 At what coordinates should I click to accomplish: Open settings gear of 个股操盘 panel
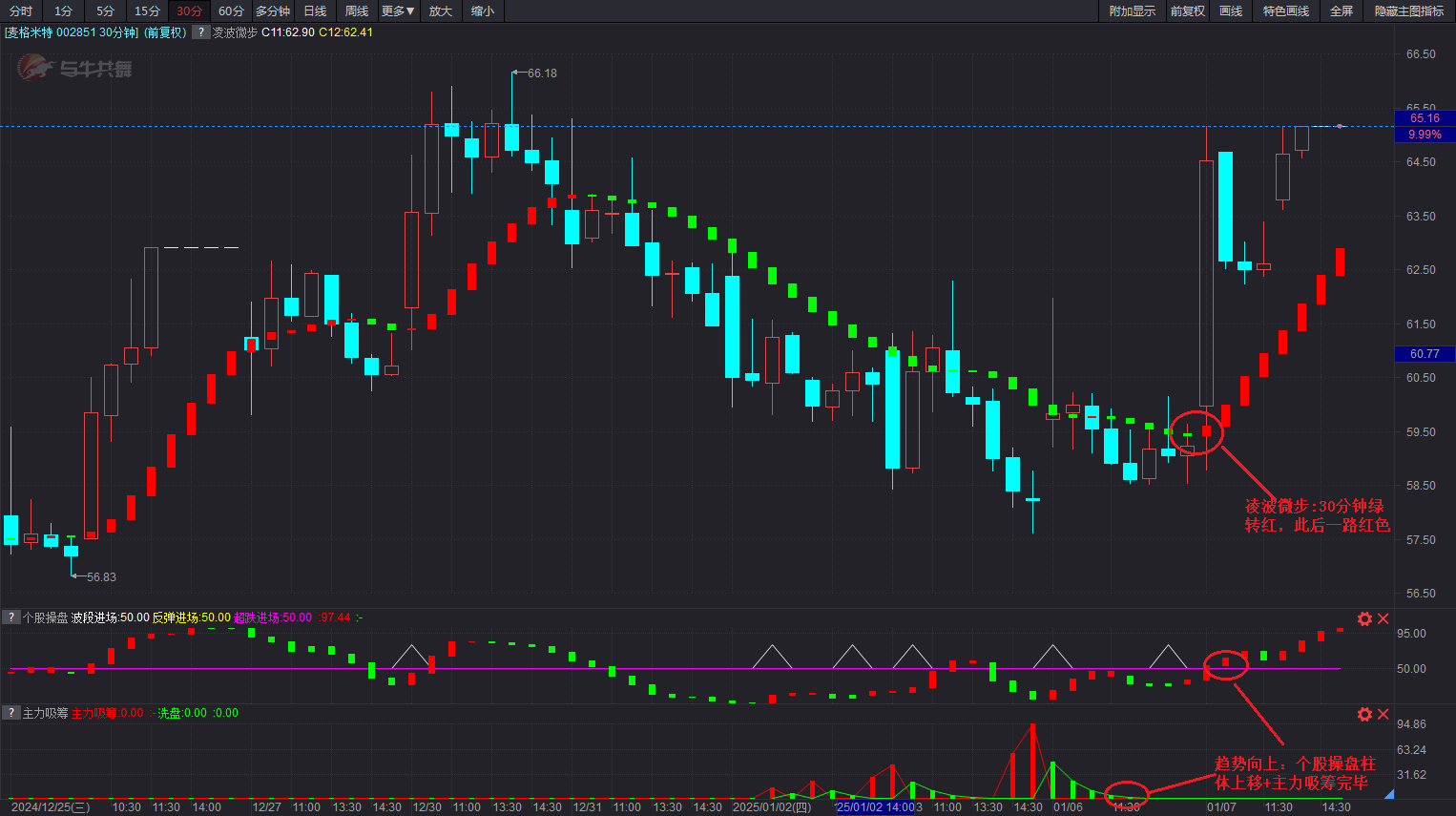tap(1364, 618)
